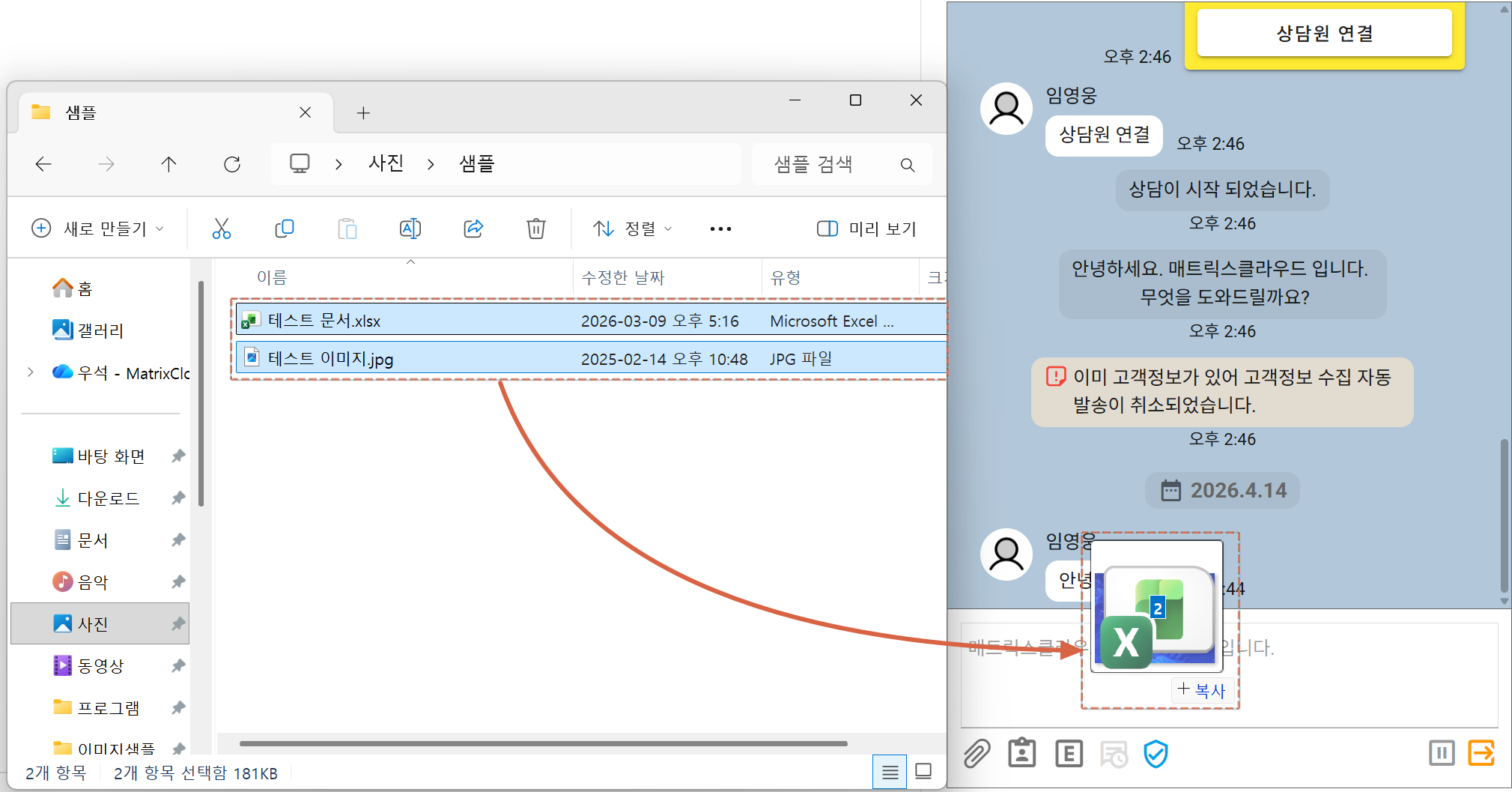Switch to large thumbnails view

(x=923, y=772)
